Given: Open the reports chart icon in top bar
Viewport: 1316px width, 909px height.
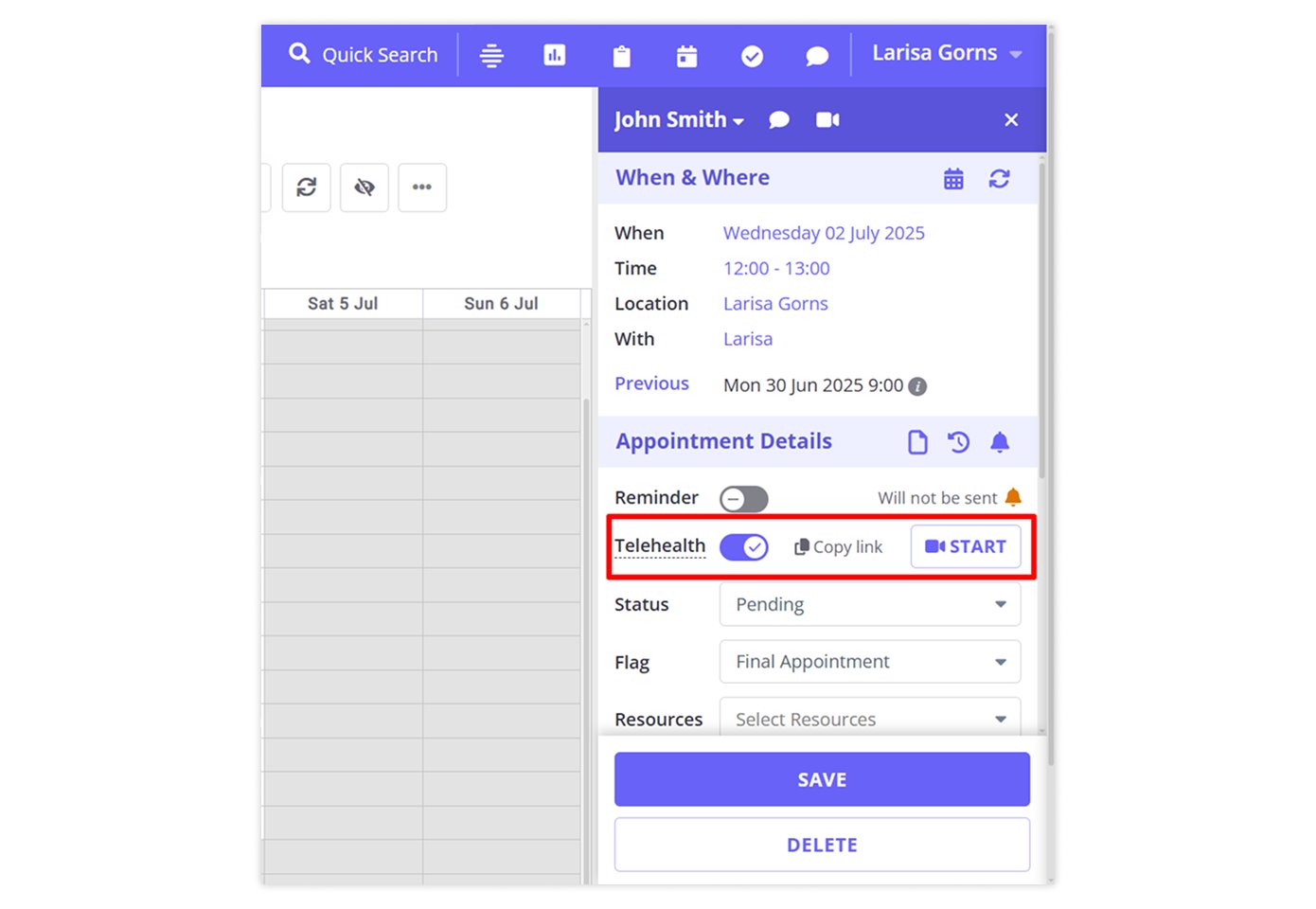Looking at the screenshot, I should 555,56.
